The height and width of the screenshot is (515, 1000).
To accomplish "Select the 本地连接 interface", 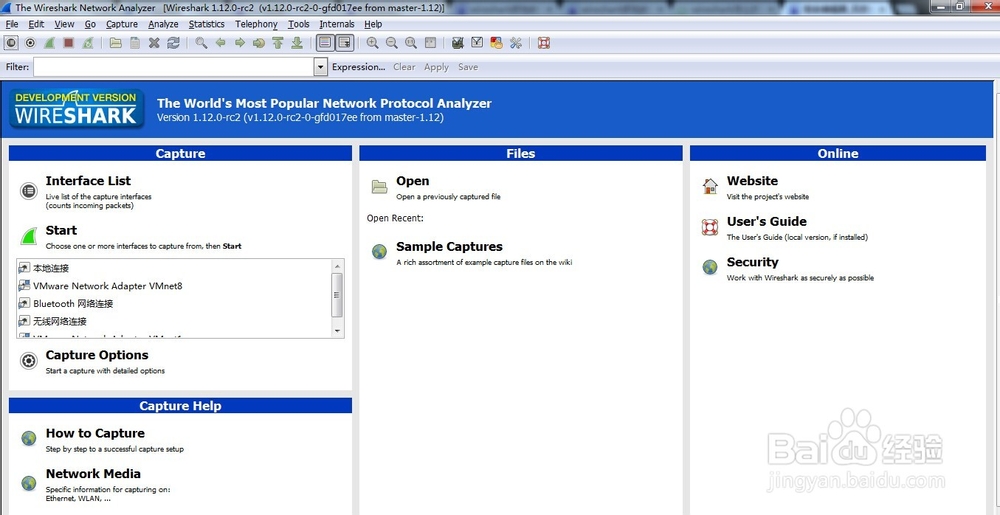I will click(51, 268).
